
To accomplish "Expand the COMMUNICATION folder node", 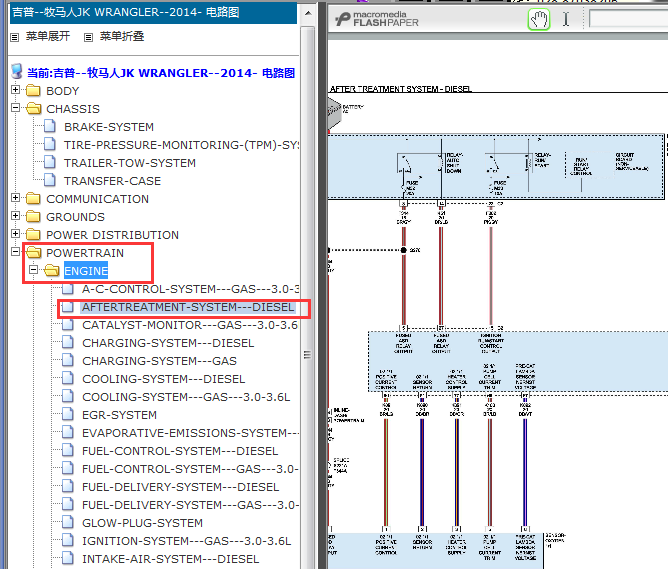I will pos(15,198).
